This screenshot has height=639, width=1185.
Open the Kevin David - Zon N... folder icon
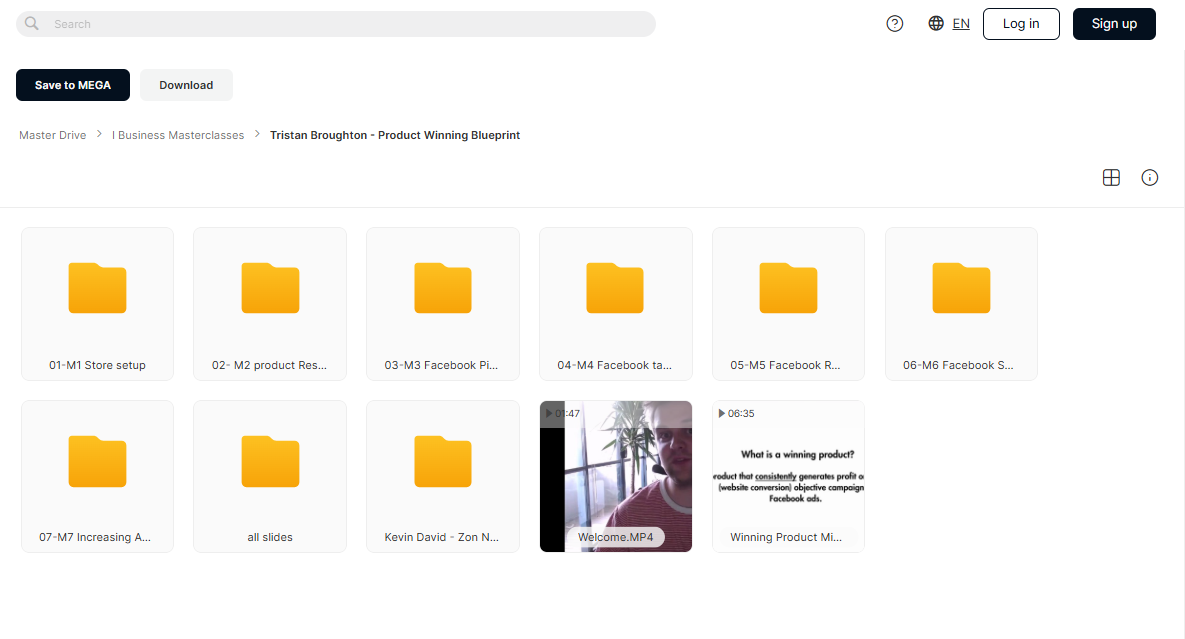443,461
